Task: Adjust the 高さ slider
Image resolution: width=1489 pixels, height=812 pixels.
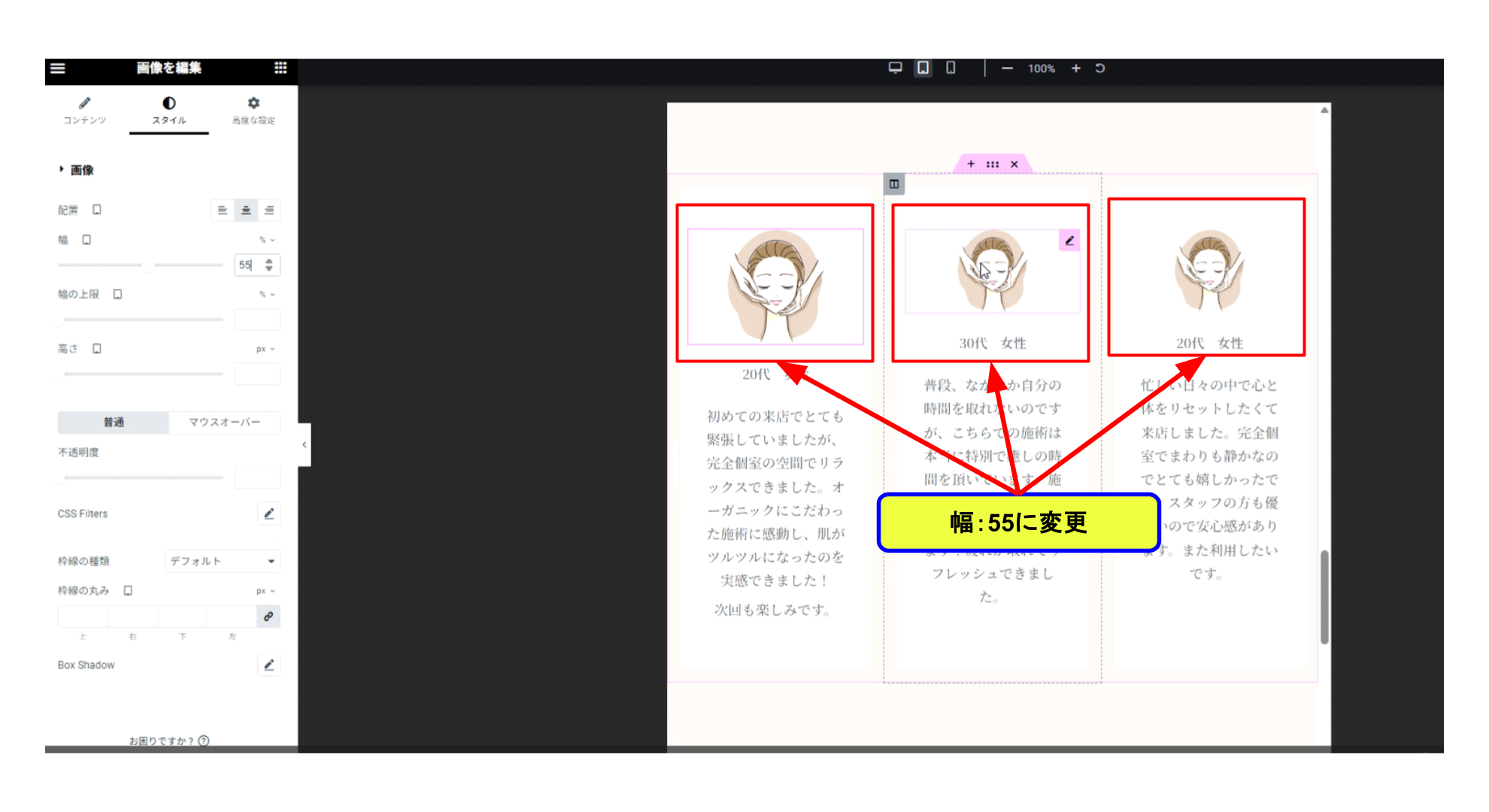Action: [141, 374]
